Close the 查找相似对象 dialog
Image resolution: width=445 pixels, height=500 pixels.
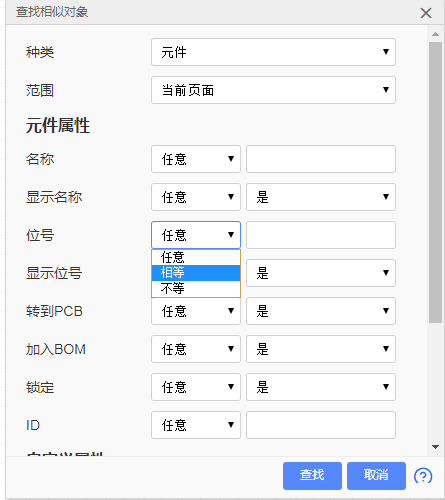(x=426, y=13)
